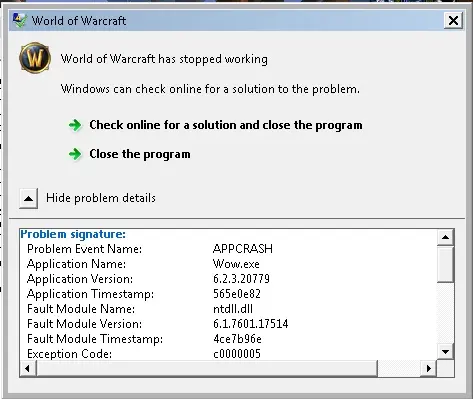Click the Application Name label
The height and width of the screenshot is (399, 473).
(76, 264)
